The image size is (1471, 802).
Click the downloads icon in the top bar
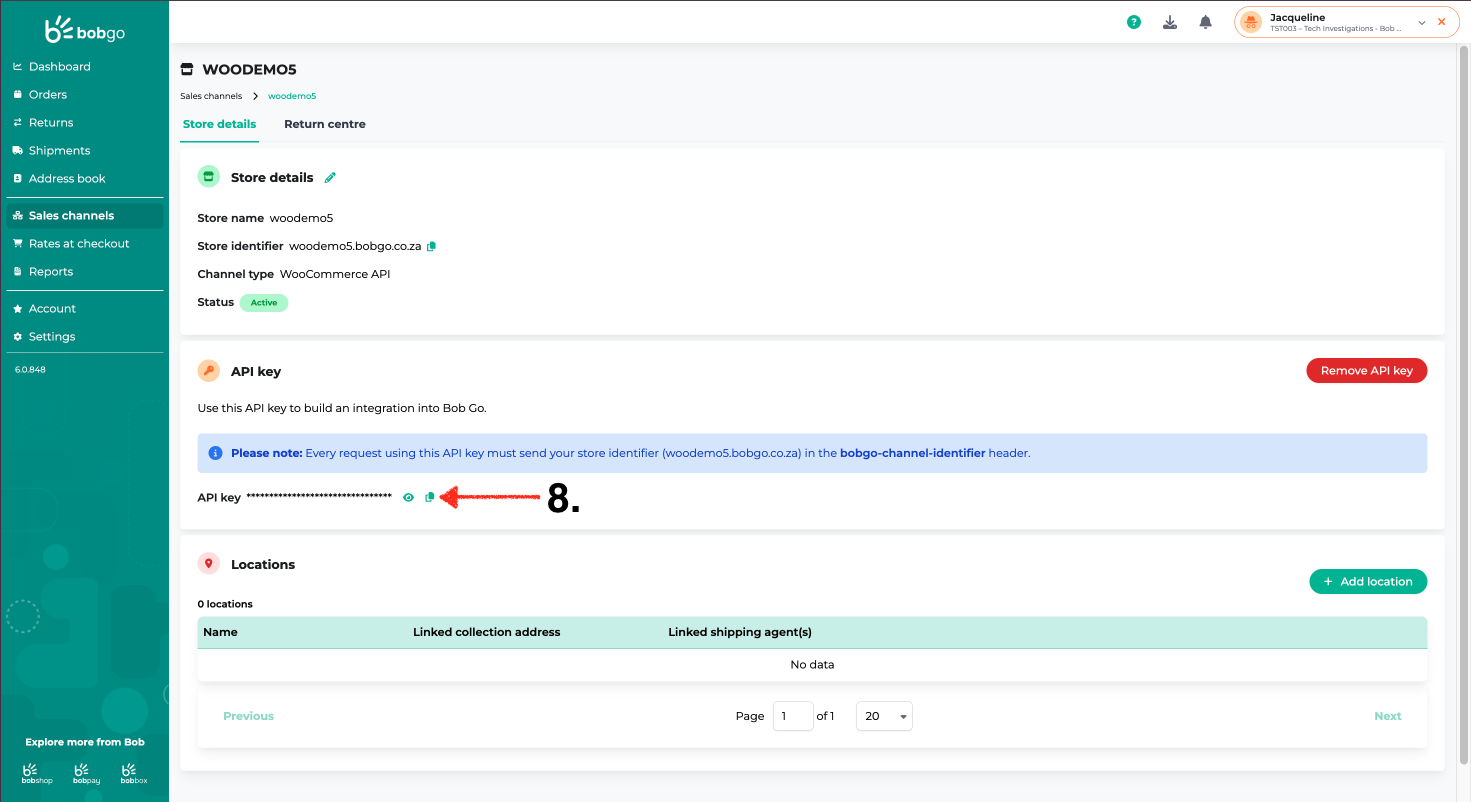[1170, 22]
